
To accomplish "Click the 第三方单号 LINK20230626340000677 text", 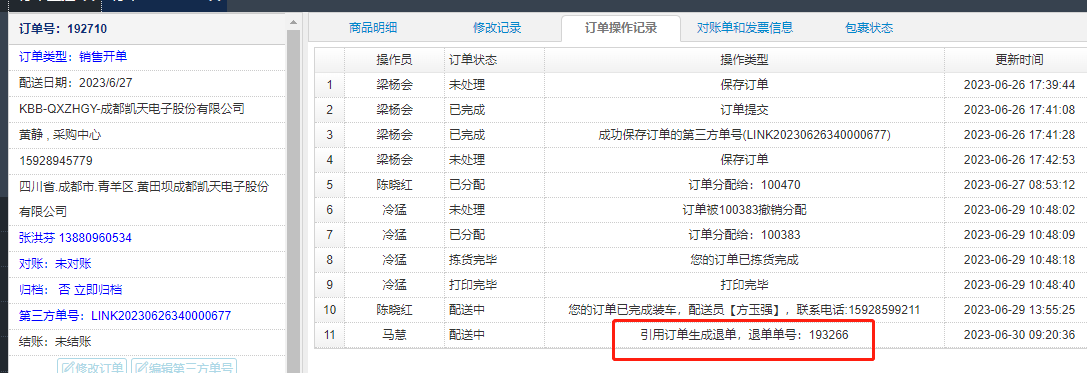I will [125, 315].
